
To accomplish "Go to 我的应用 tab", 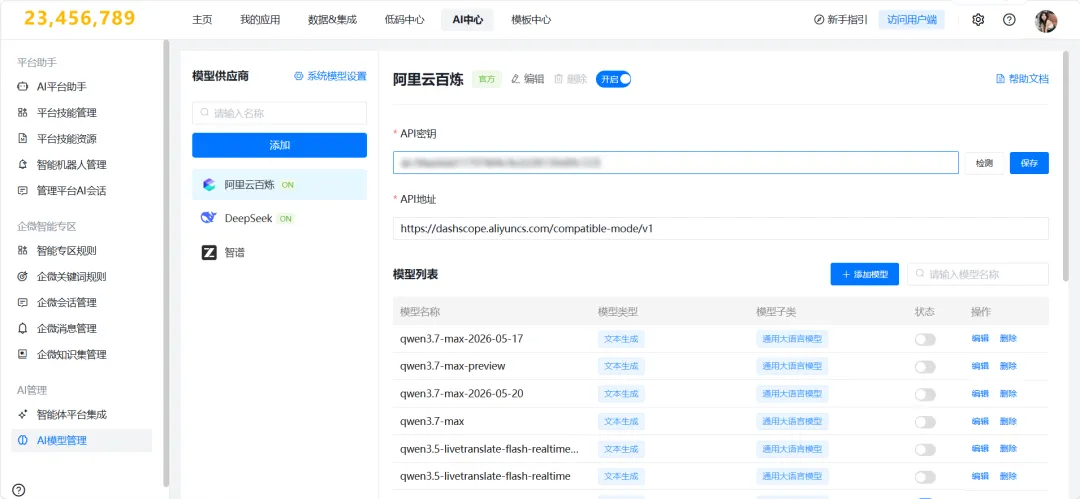I will click(x=260, y=20).
